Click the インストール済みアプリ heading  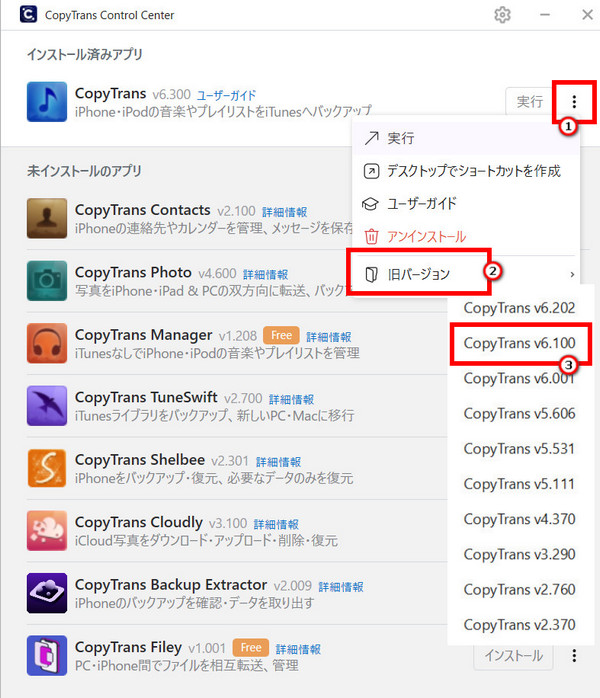(x=85, y=54)
